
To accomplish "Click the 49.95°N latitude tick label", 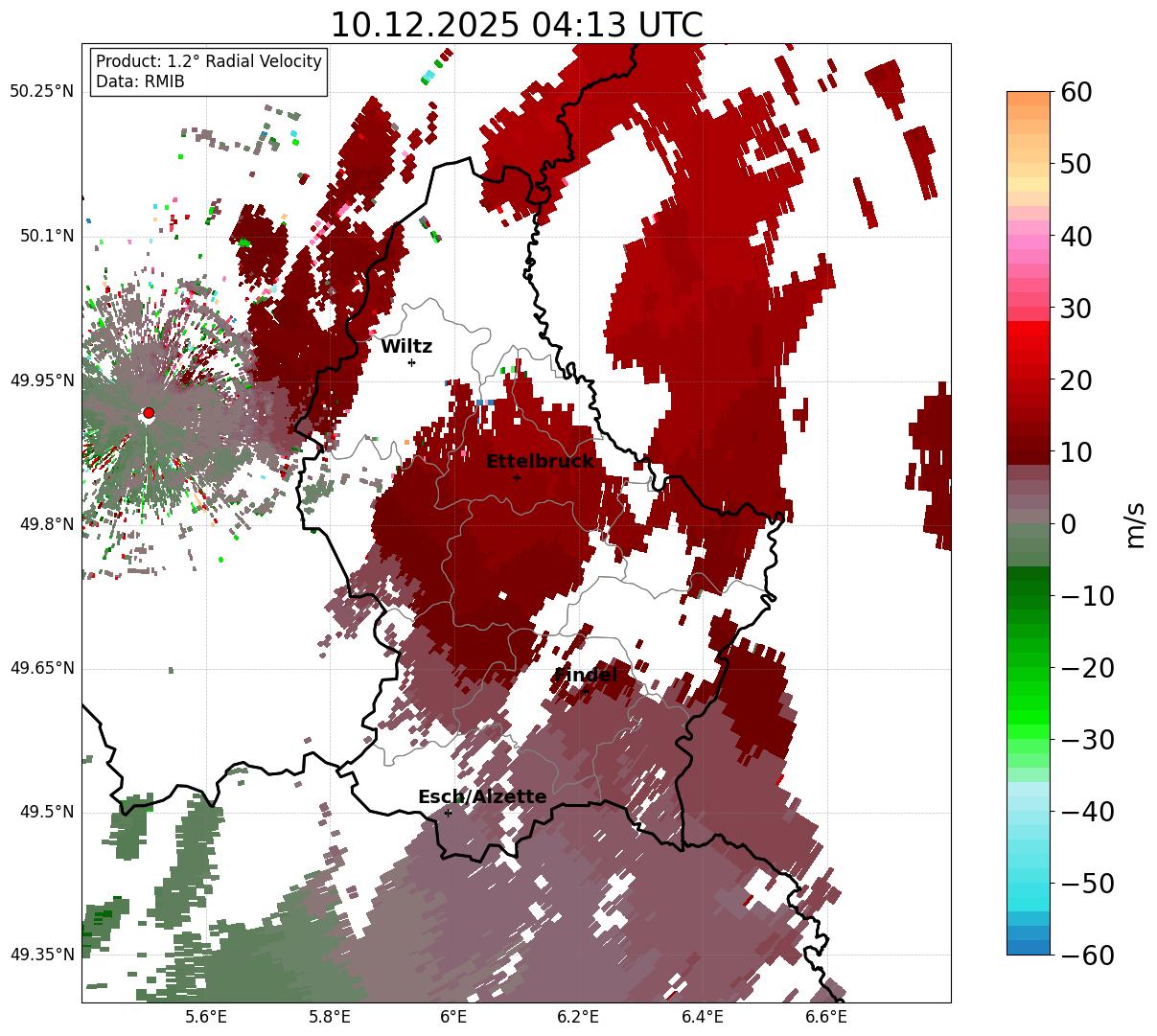I will [41, 380].
